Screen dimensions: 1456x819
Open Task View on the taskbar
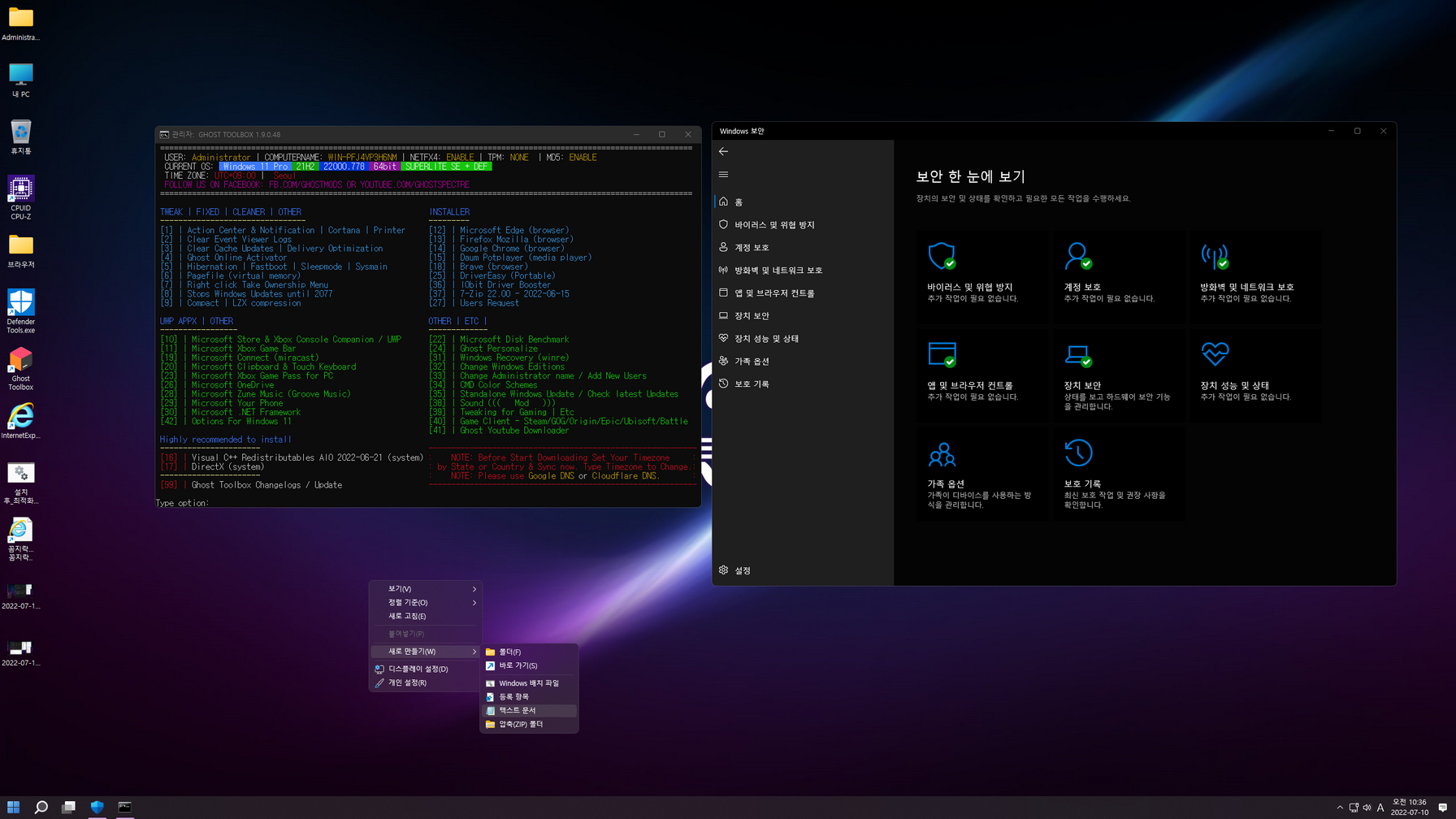coord(69,807)
